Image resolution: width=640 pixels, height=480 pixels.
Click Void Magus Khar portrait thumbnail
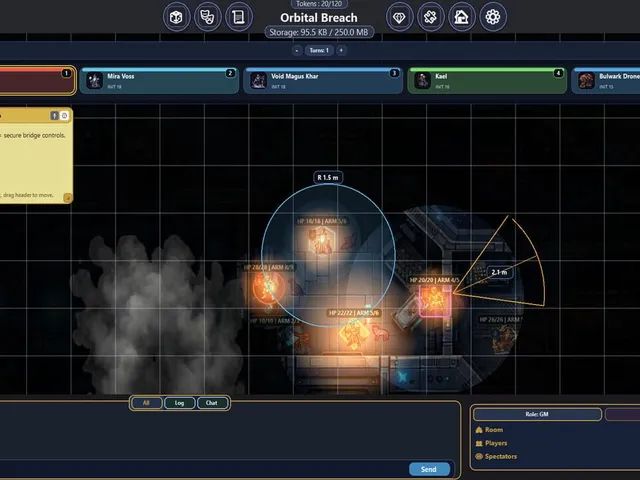point(259,80)
